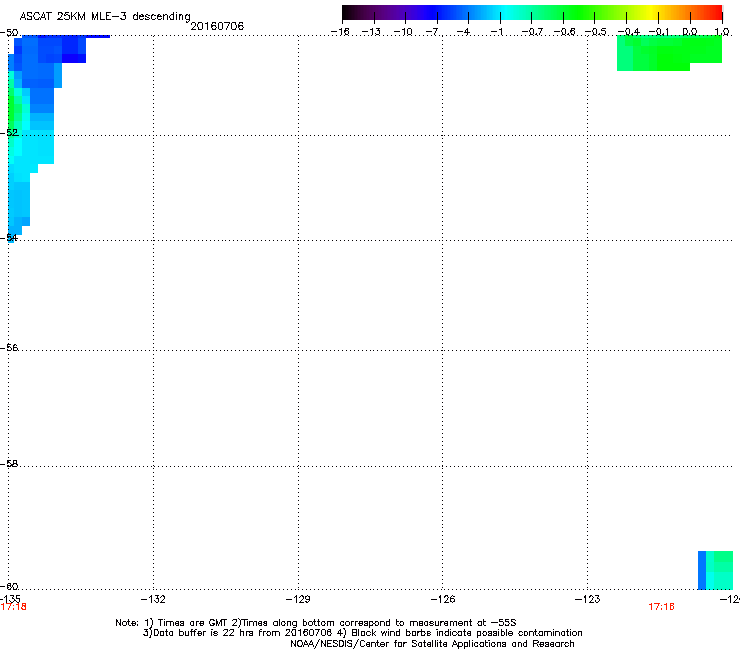
Task: Click the 'ASCAT 25KM MLE-3 descending' title
Action: (105, 16)
